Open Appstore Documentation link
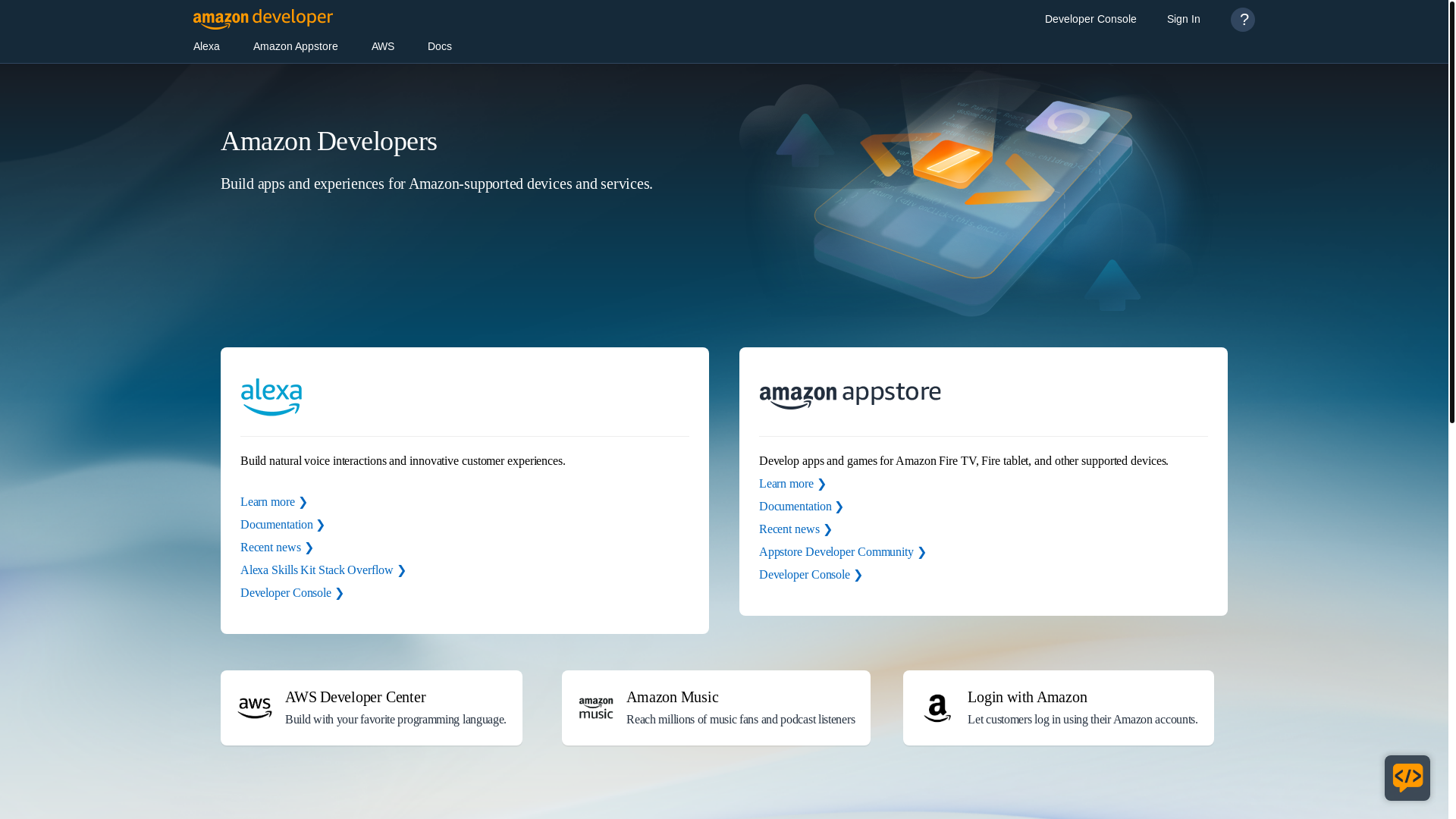 pos(802,507)
